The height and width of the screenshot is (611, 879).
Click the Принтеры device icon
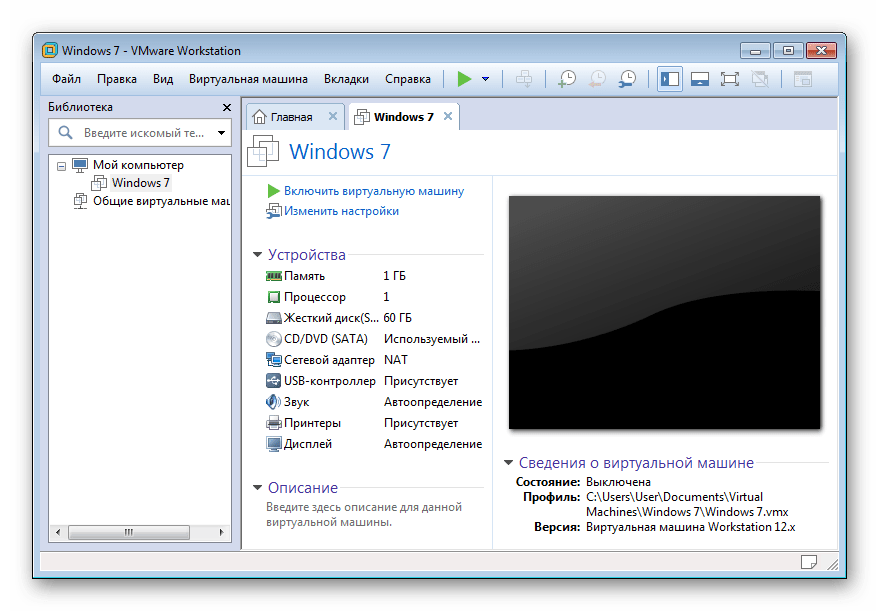pyautogui.click(x=274, y=423)
